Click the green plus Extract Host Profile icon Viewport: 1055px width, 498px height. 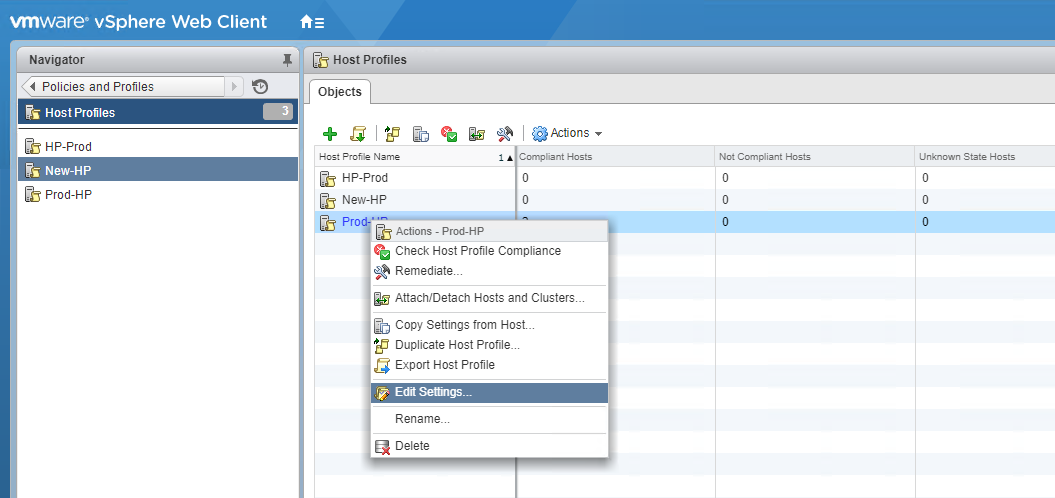[x=330, y=133]
